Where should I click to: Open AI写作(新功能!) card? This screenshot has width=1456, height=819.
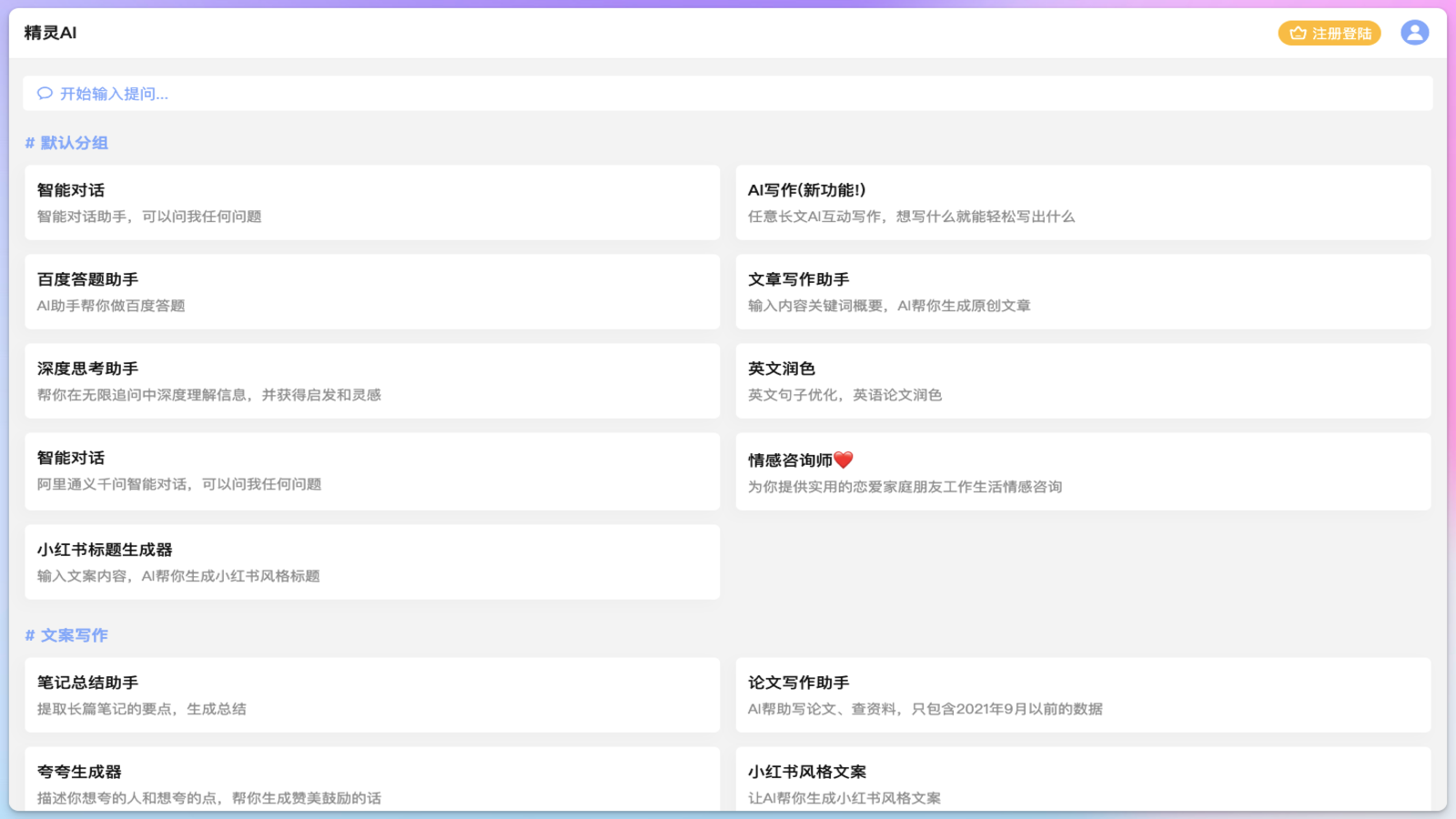click(1083, 203)
